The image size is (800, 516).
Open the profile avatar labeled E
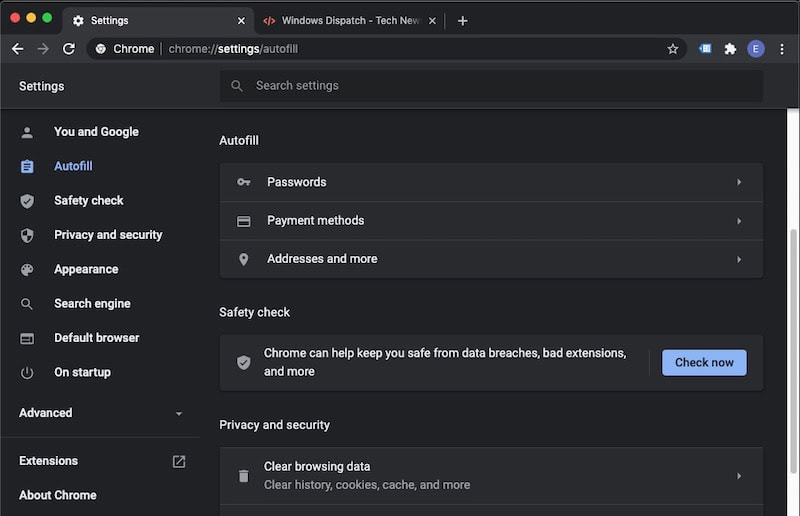pos(756,49)
